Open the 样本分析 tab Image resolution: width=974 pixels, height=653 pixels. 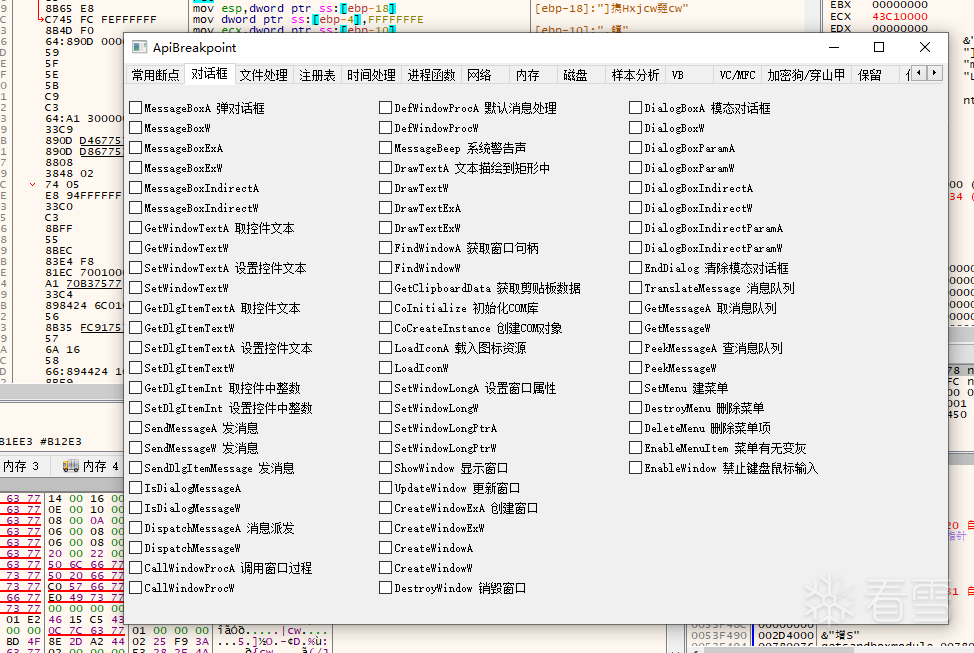635,75
